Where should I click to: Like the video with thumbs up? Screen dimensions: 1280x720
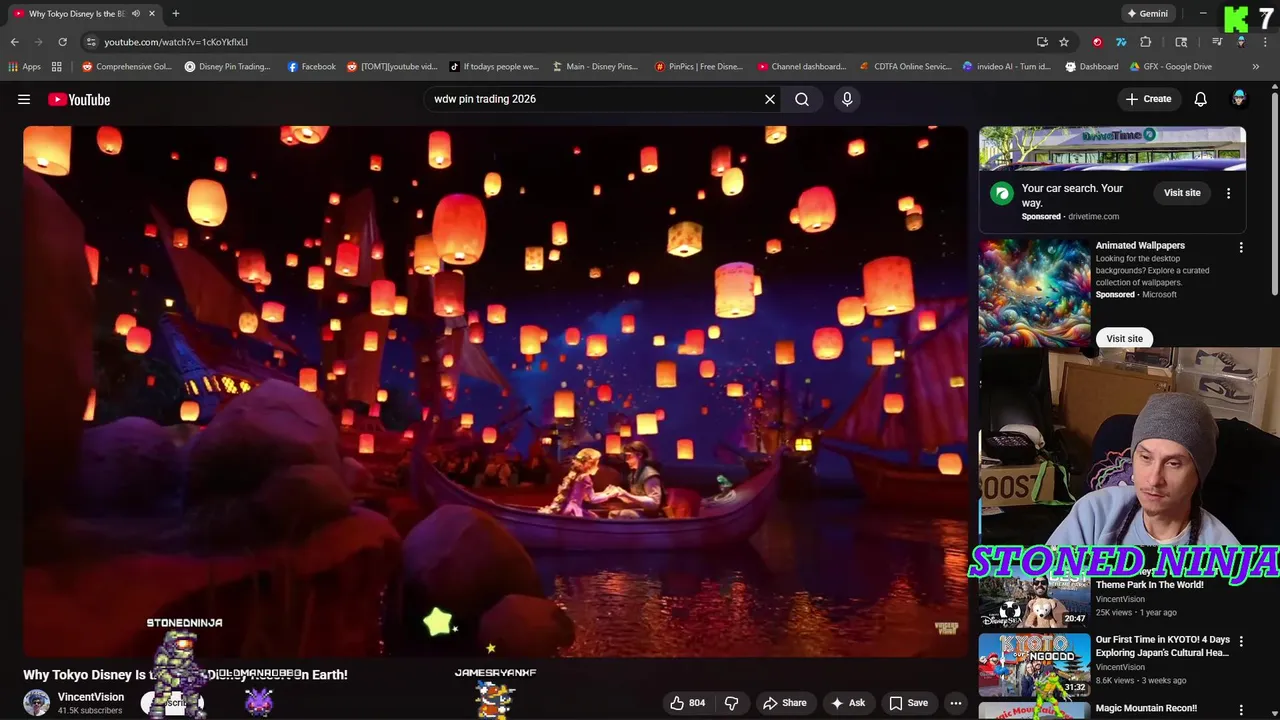click(x=688, y=703)
